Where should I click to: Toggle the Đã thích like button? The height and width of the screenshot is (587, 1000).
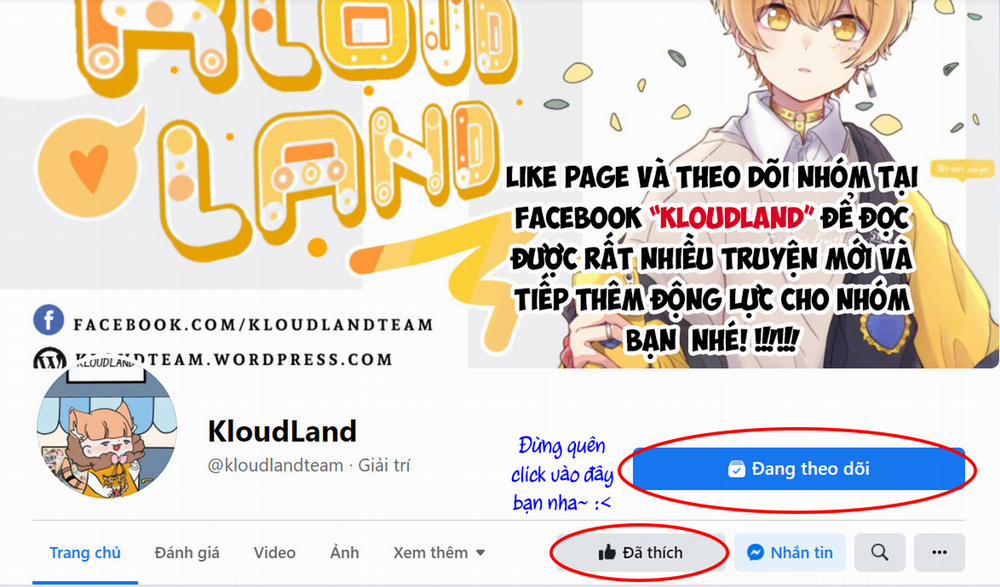[x=640, y=553]
